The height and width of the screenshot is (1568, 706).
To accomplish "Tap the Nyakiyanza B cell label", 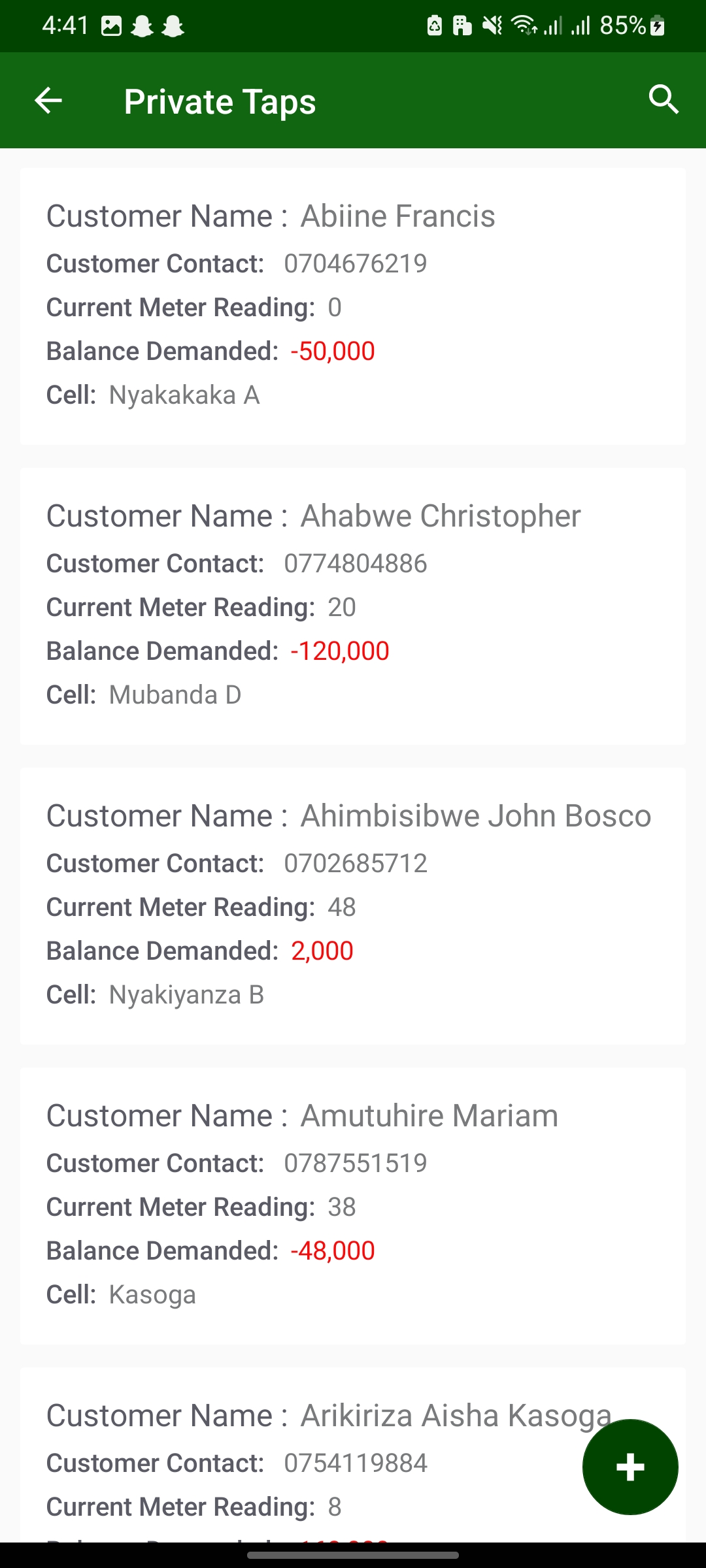I will tap(186, 994).
